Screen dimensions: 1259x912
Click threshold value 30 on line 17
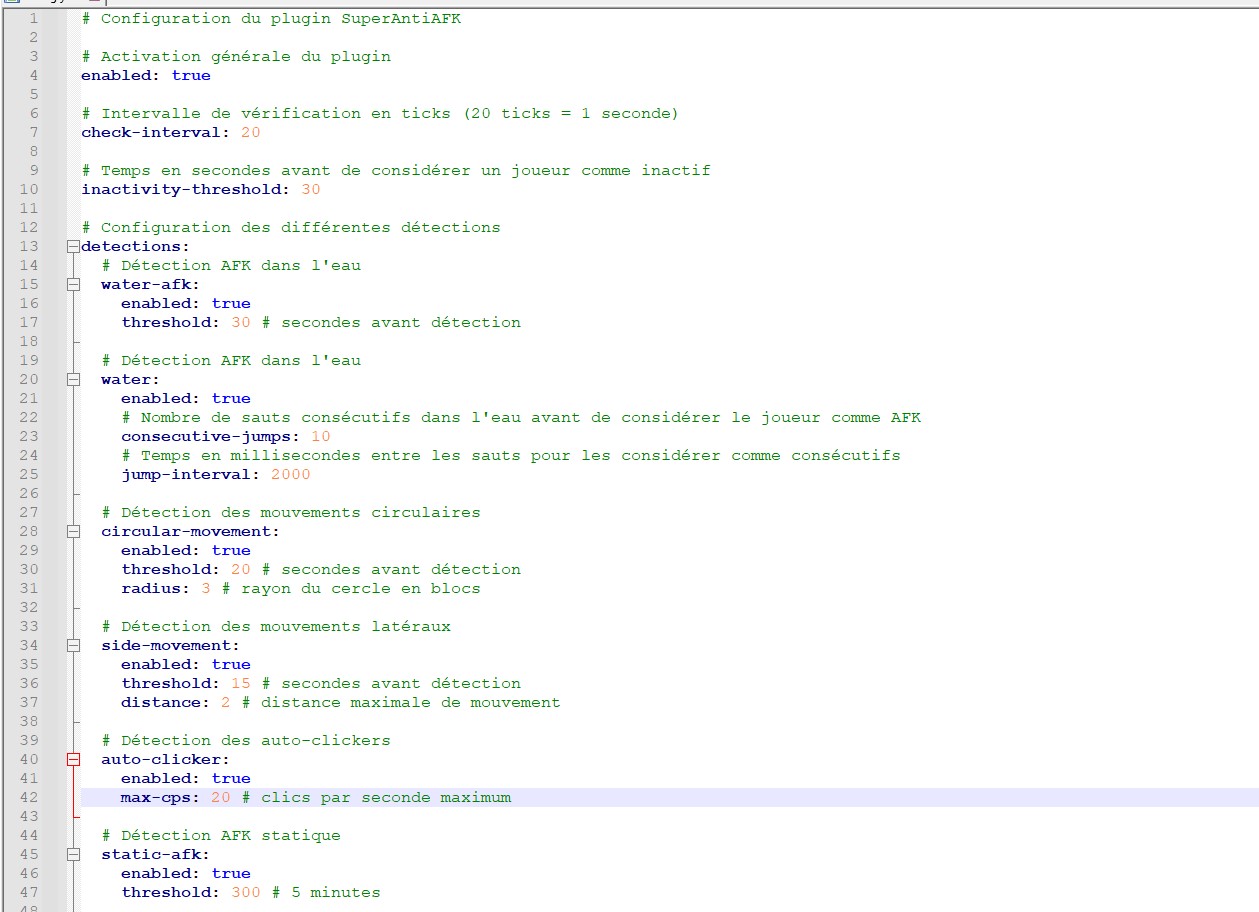point(241,322)
